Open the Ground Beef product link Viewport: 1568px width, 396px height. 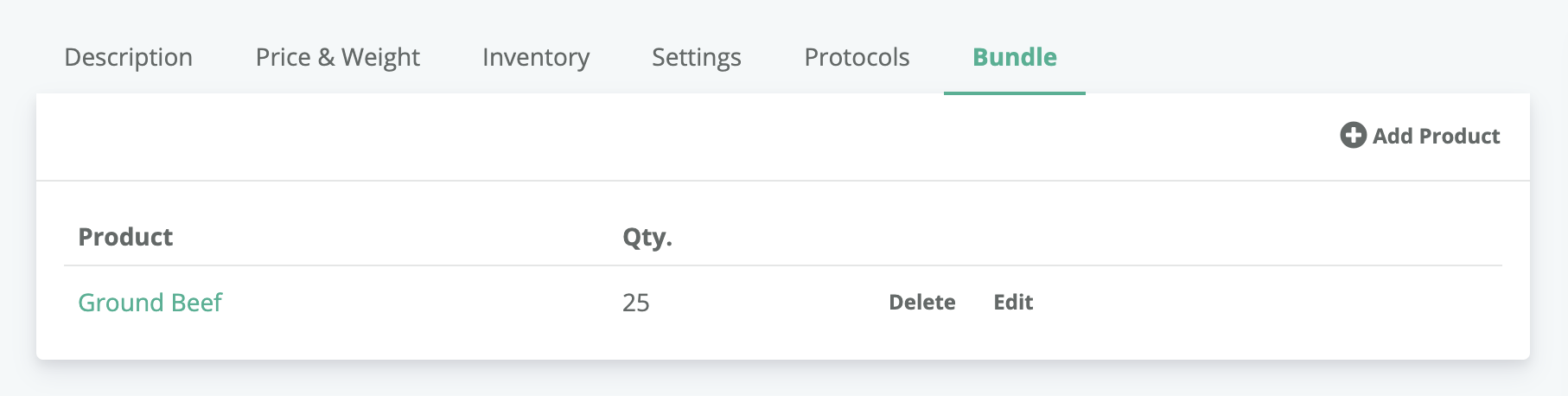click(x=150, y=303)
